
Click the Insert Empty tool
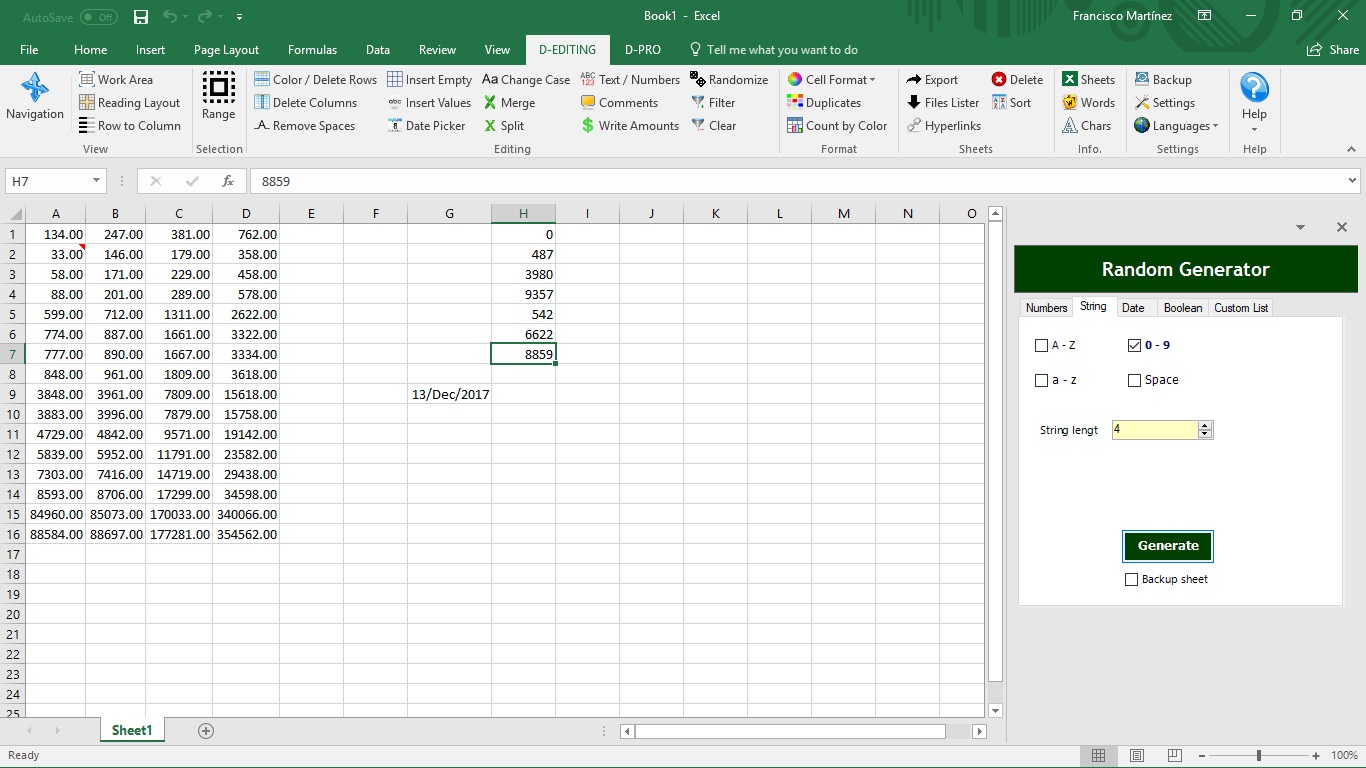coord(430,80)
